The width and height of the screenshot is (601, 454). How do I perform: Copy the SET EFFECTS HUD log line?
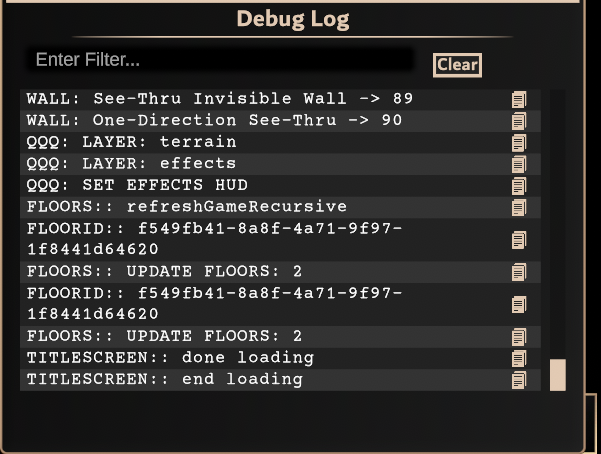coord(519,186)
